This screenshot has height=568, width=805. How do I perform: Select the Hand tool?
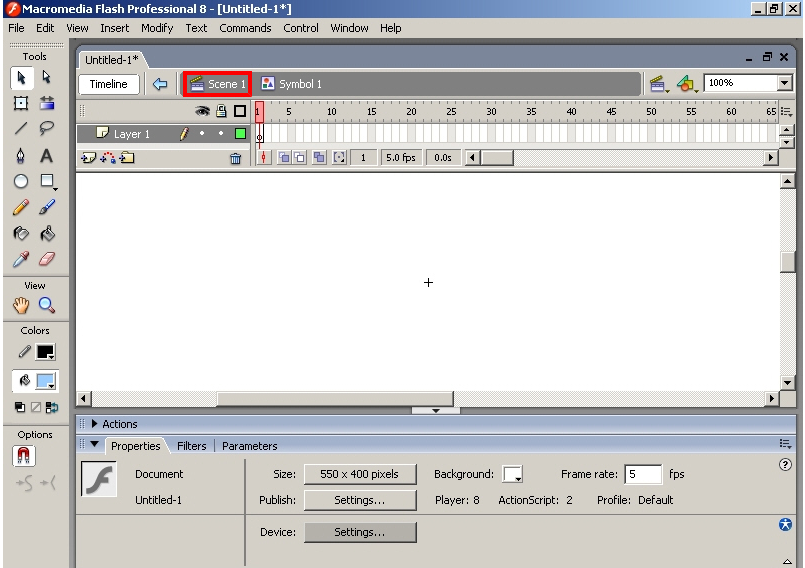[x=21, y=306]
